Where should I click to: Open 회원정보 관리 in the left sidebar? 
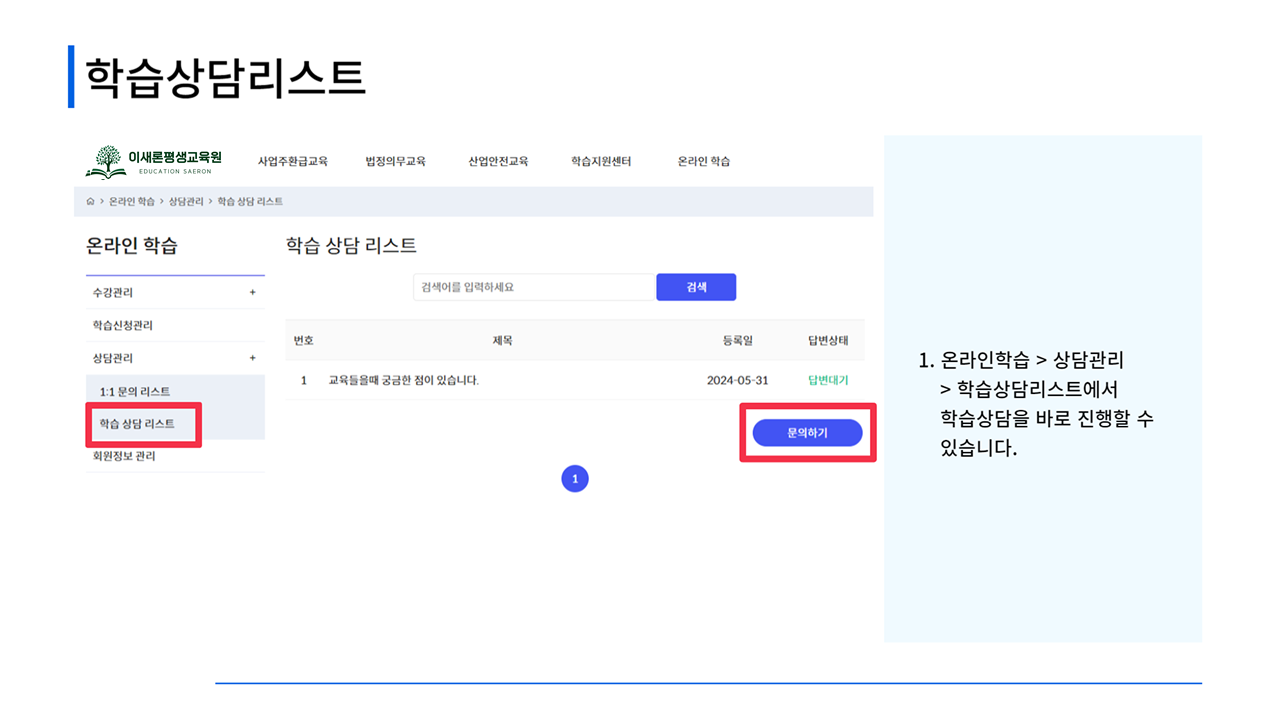point(124,456)
